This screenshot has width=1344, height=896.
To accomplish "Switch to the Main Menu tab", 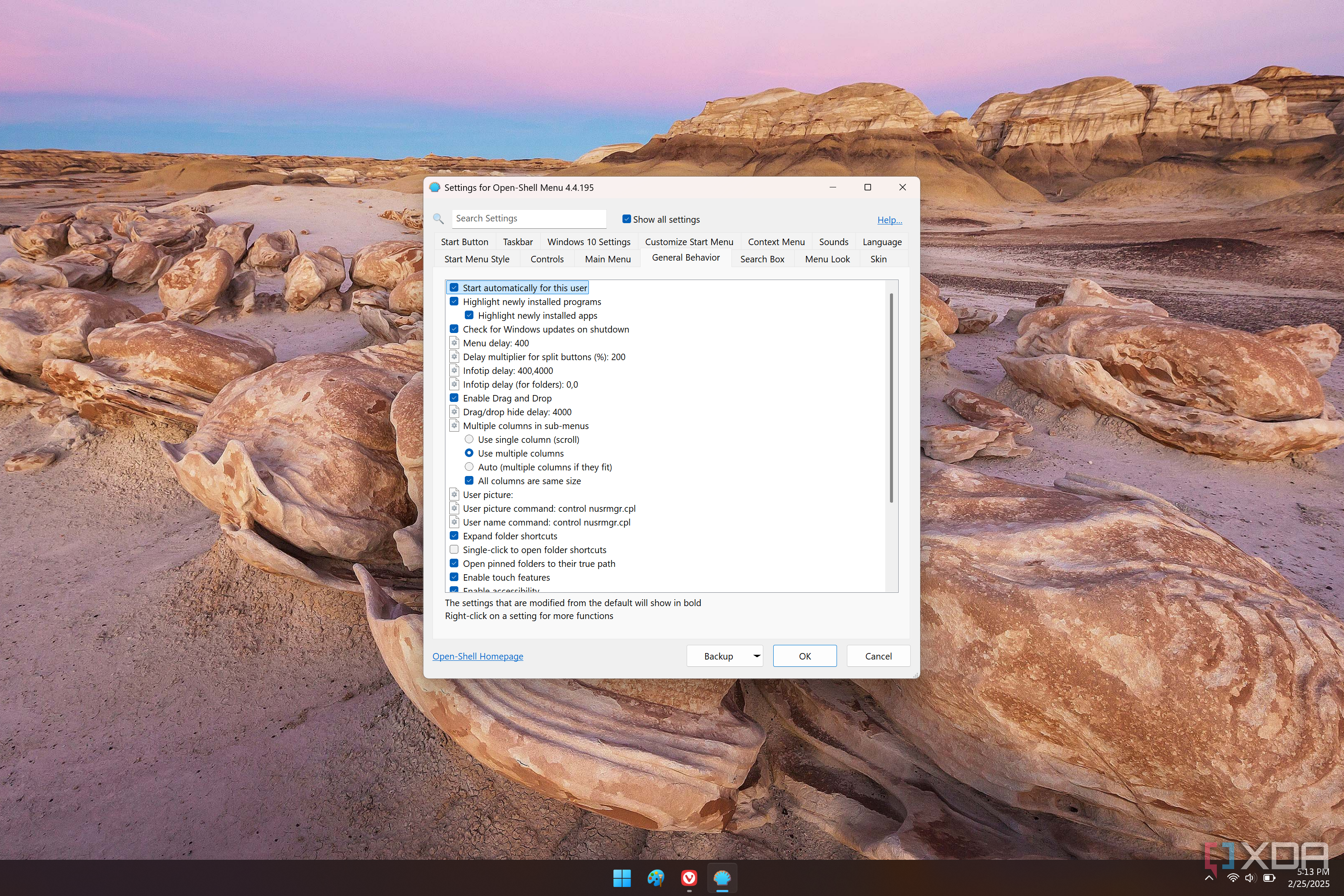I will (x=607, y=259).
